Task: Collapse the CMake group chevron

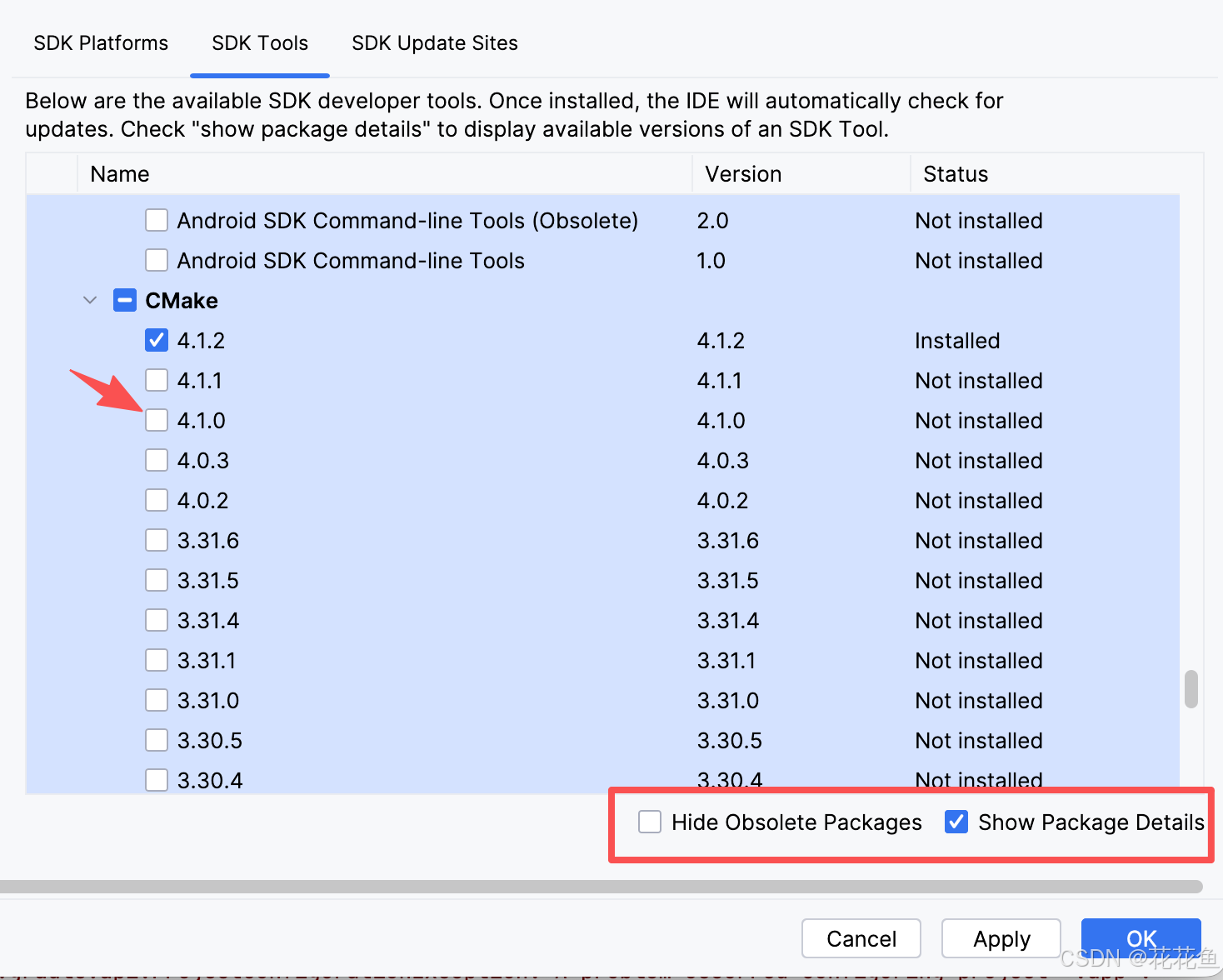Action: 90,300
